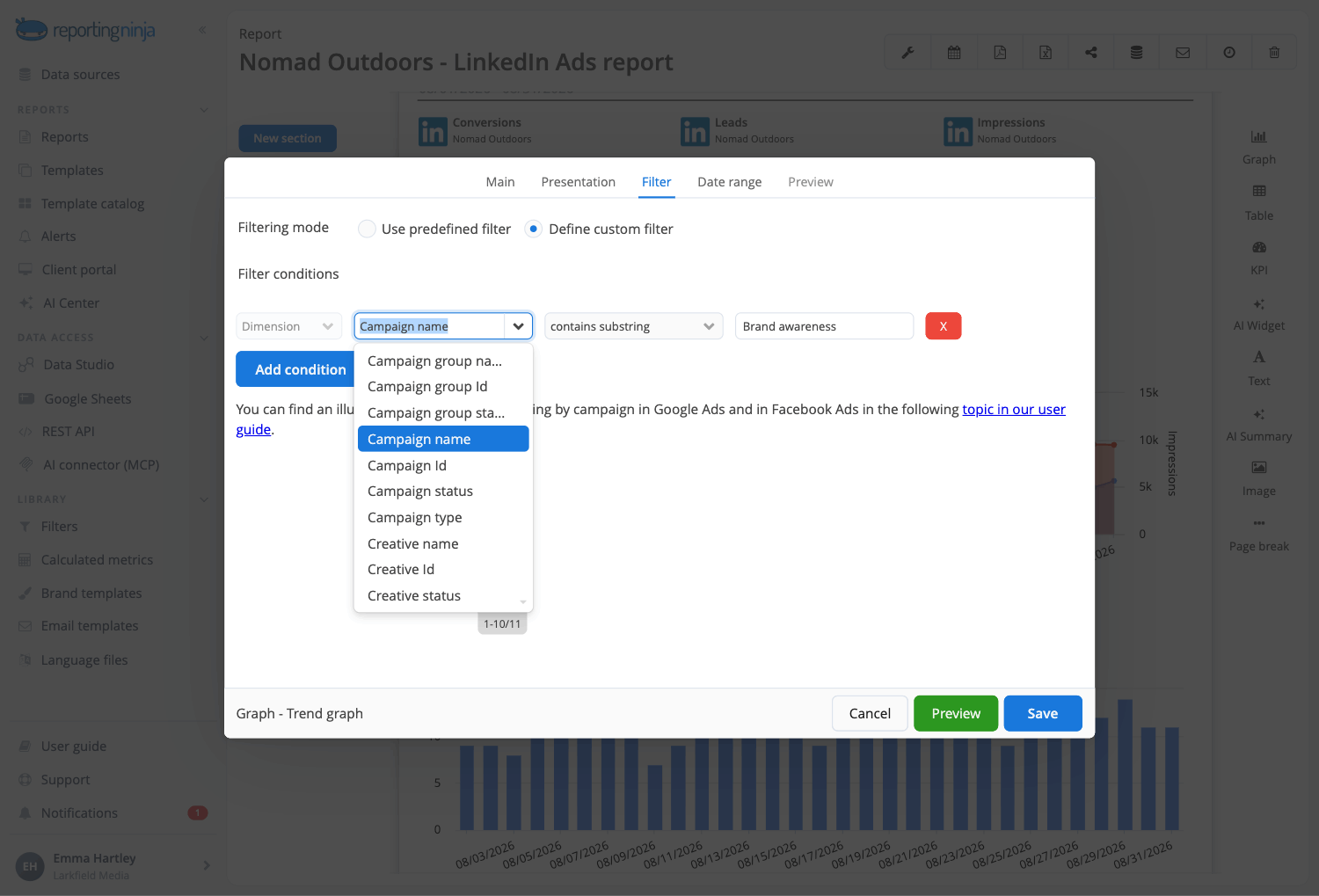Viewport: 1319px width, 896px height.
Task: Select Use predefined filter radio button
Action: (367, 229)
